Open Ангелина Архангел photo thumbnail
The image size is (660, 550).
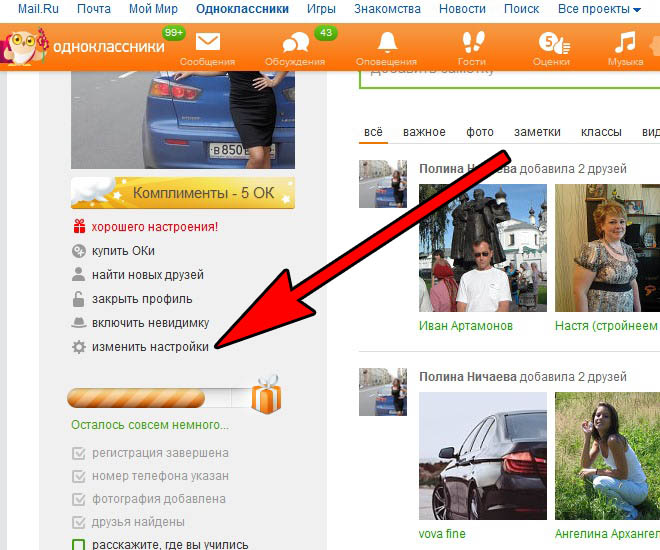(x=607, y=456)
